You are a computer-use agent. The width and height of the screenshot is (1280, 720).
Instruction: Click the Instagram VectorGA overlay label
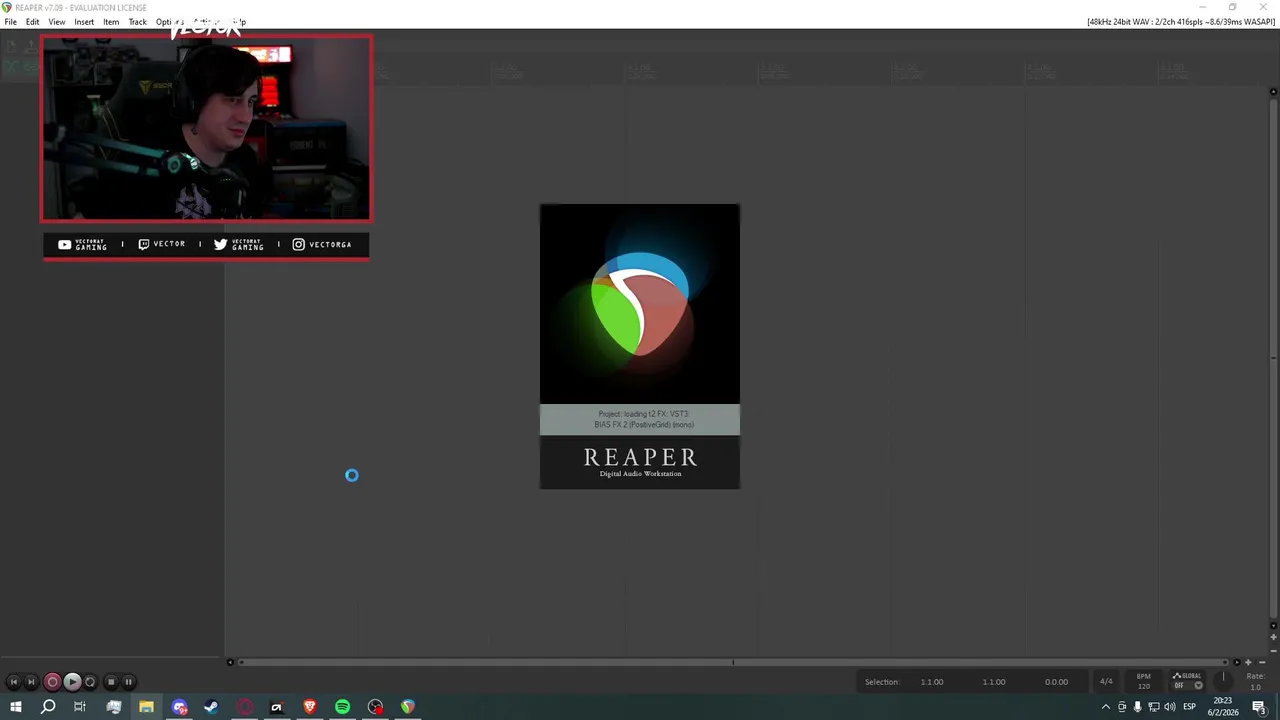322,244
